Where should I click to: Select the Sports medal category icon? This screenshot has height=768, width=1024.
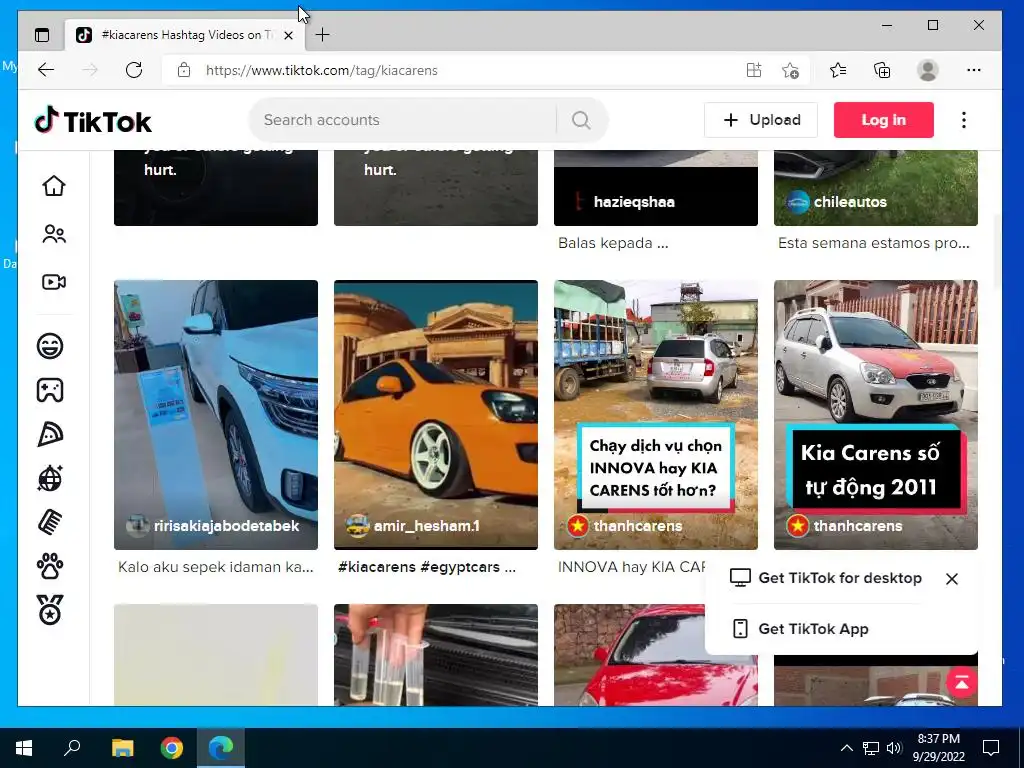(50, 610)
